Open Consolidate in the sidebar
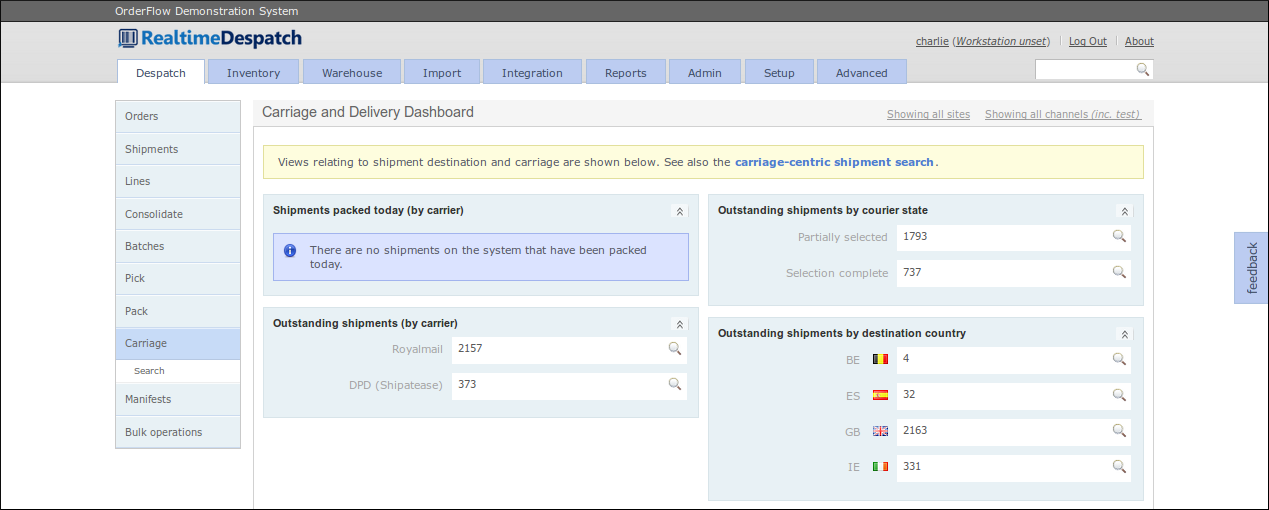The image size is (1269, 510). click(x=178, y=214)
